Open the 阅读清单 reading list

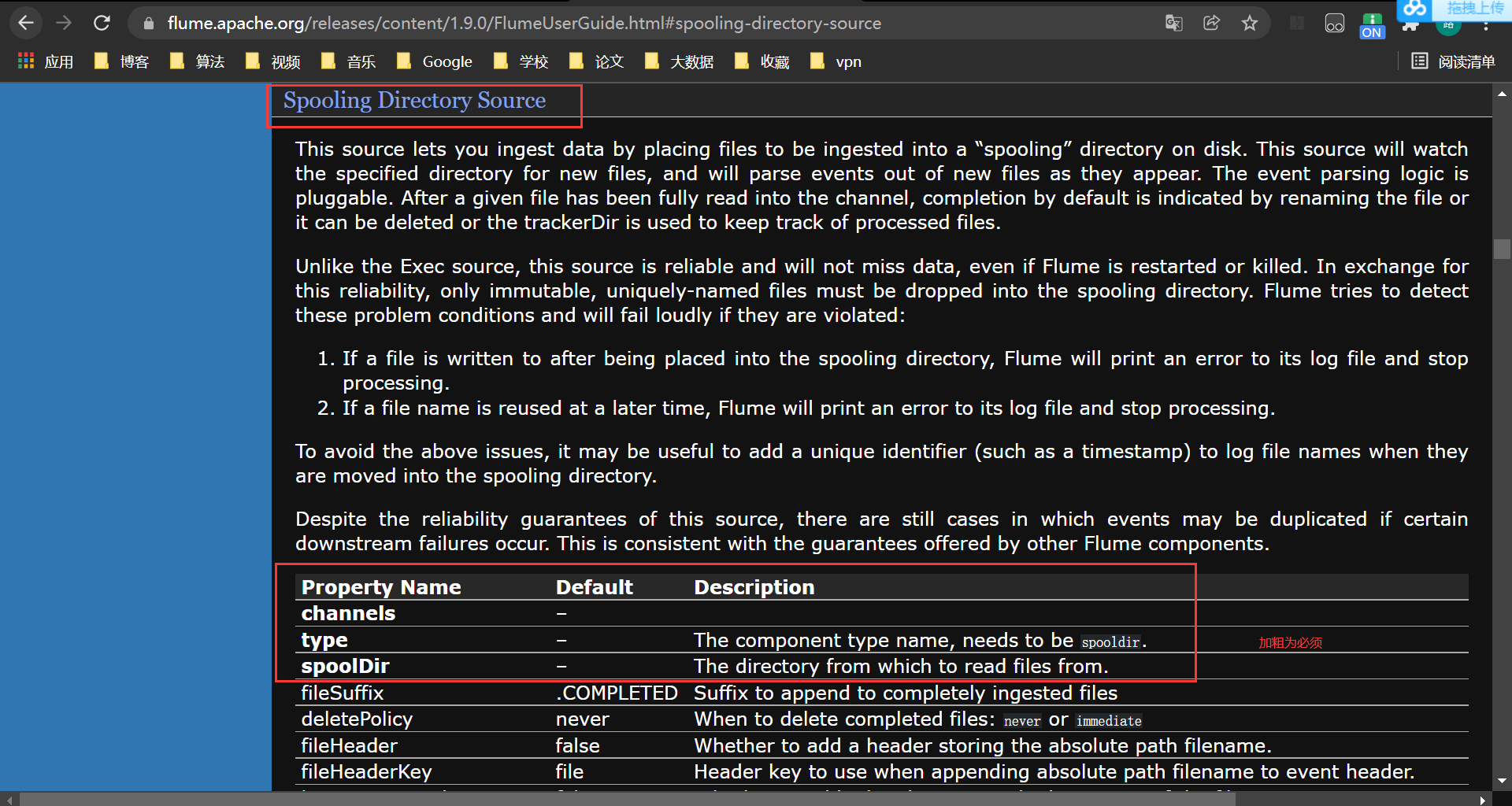pyautogui.click(x=1453, y=61)
